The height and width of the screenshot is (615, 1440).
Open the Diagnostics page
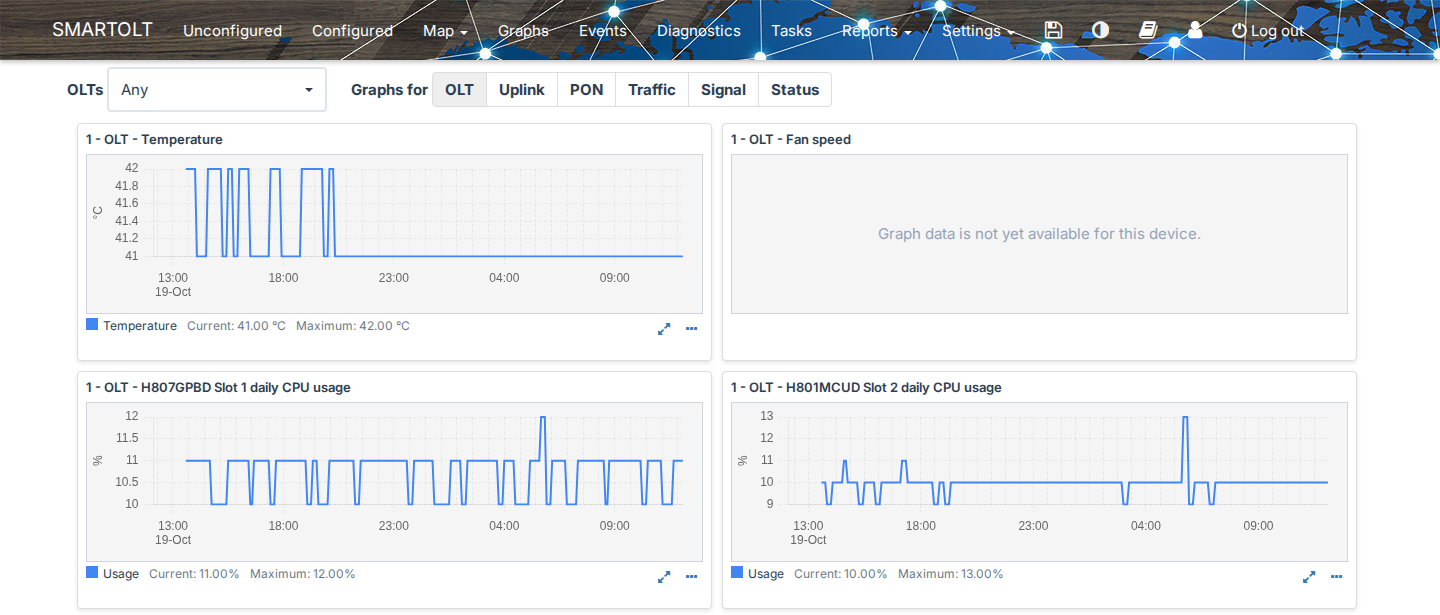point(699,31)
